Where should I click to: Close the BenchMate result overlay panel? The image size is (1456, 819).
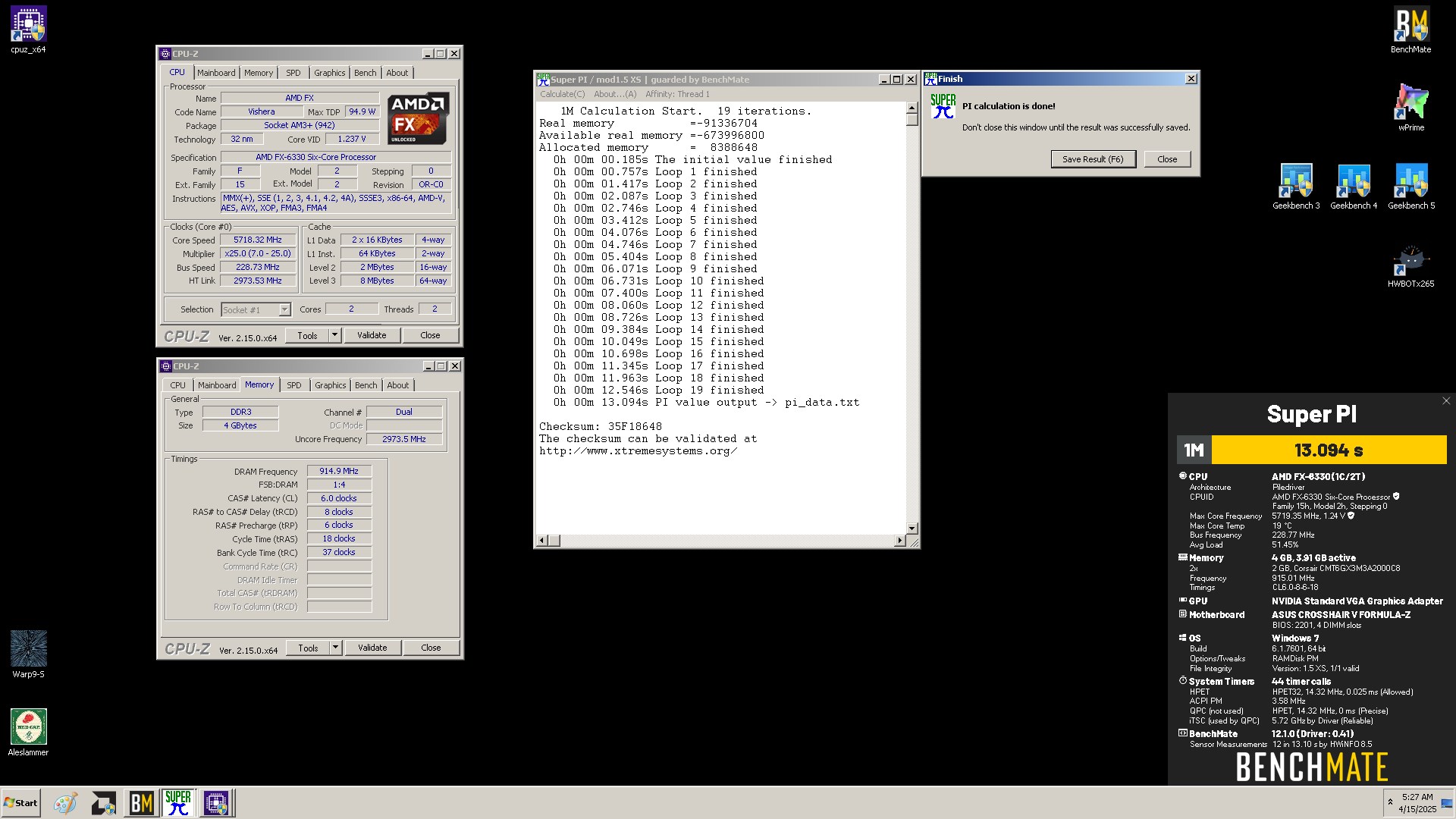(x=1445, y=401)
